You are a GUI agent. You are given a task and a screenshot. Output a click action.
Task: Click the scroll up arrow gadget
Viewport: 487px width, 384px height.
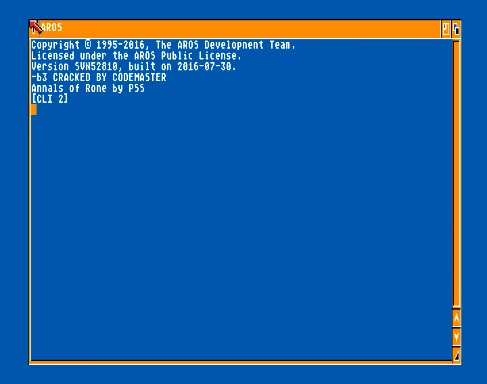pos(456,318)
